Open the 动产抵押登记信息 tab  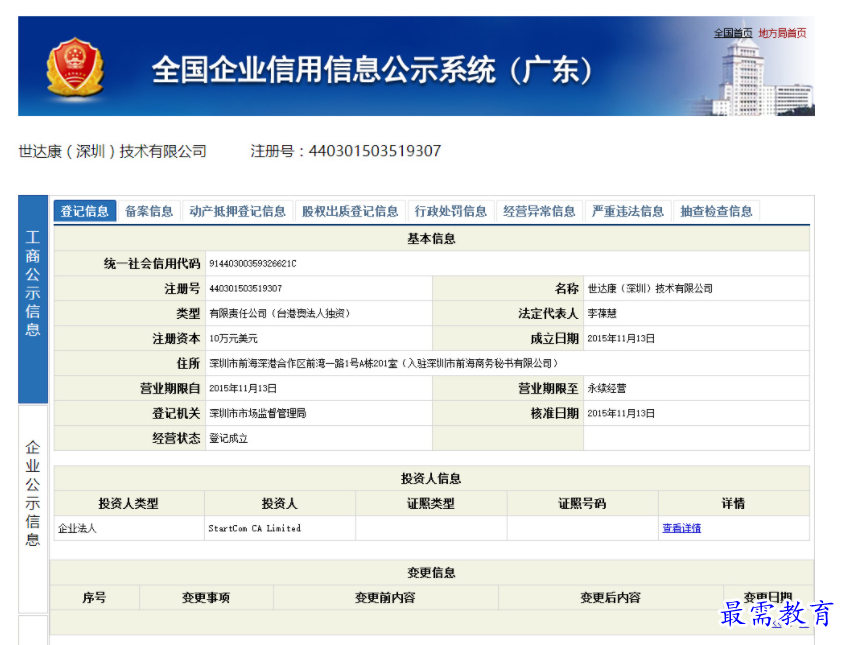point(238,211)
